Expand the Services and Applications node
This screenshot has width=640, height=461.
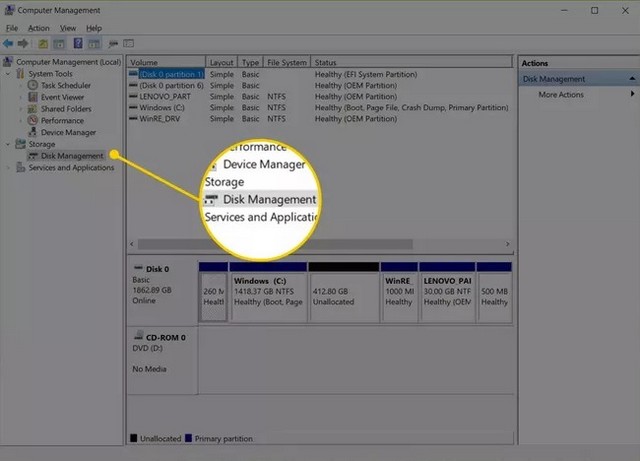[x=9, y=168]
